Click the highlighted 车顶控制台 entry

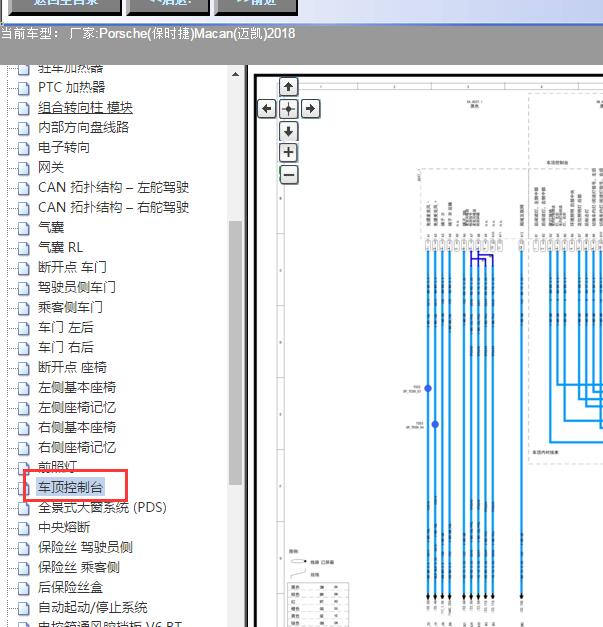(70, 487)
